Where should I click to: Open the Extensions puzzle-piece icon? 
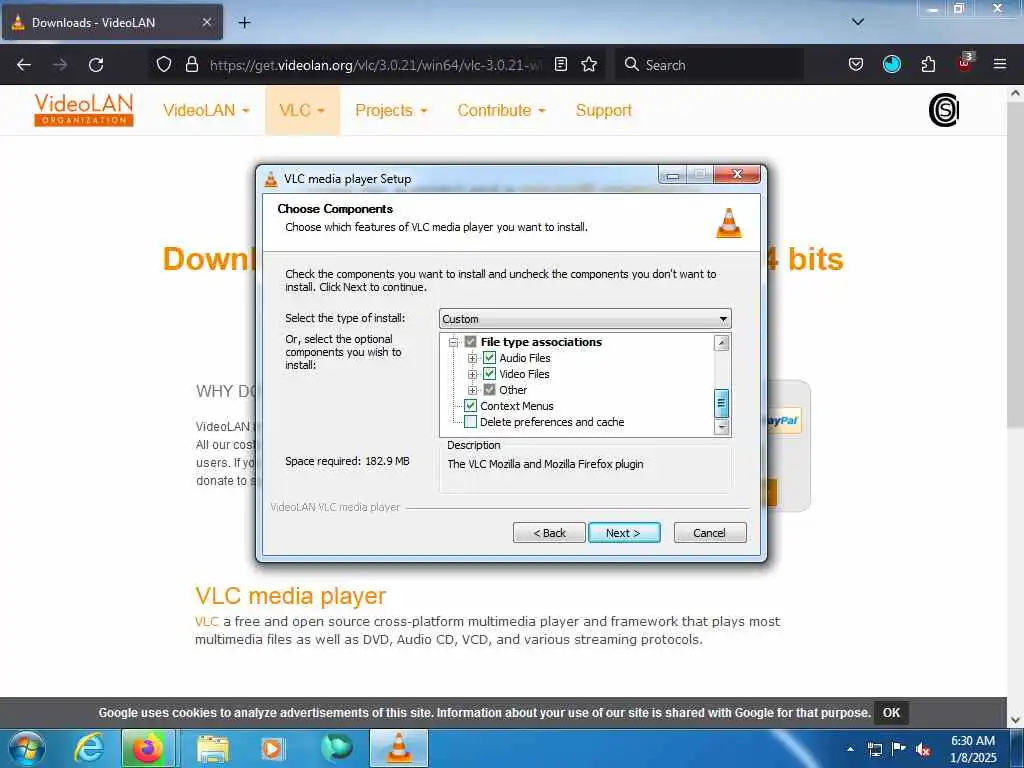(928, 64)
